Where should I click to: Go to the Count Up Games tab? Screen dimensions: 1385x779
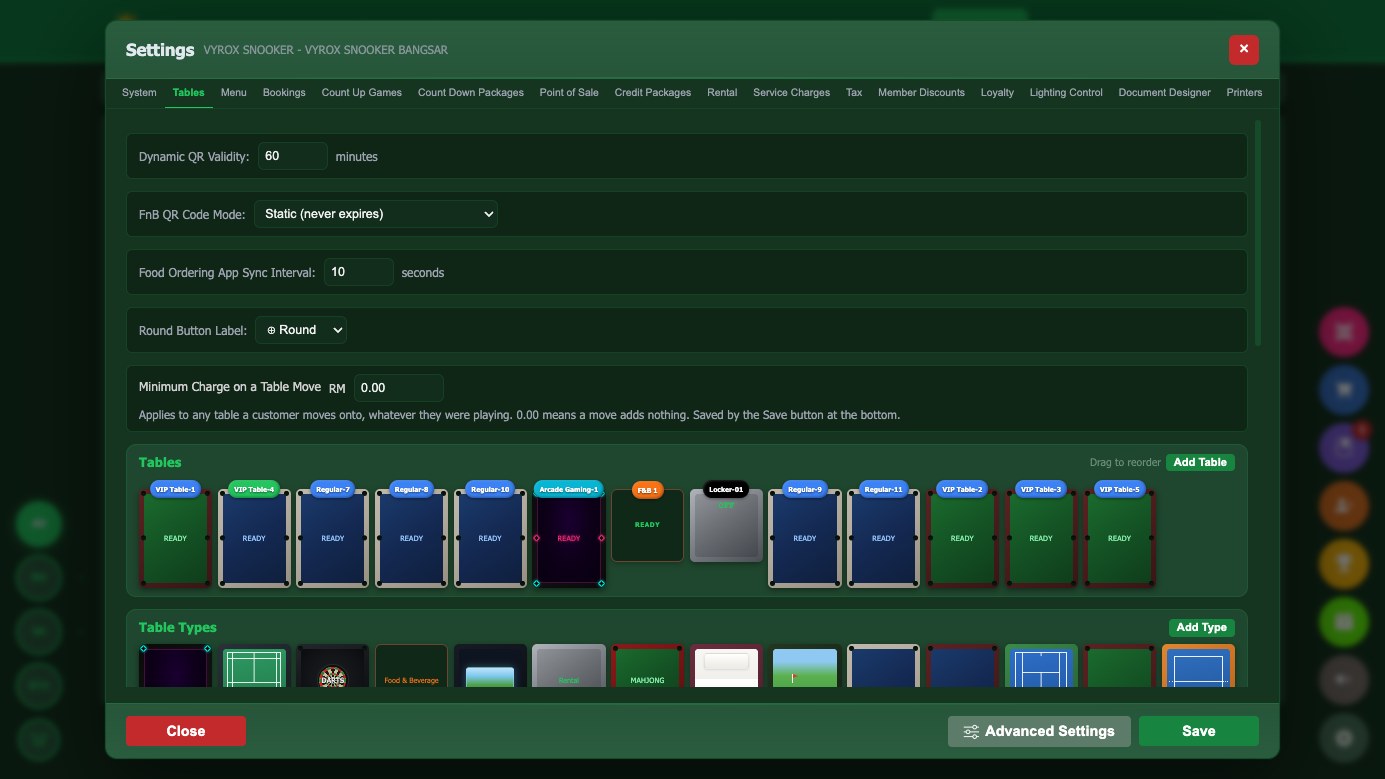pos(361,93)
